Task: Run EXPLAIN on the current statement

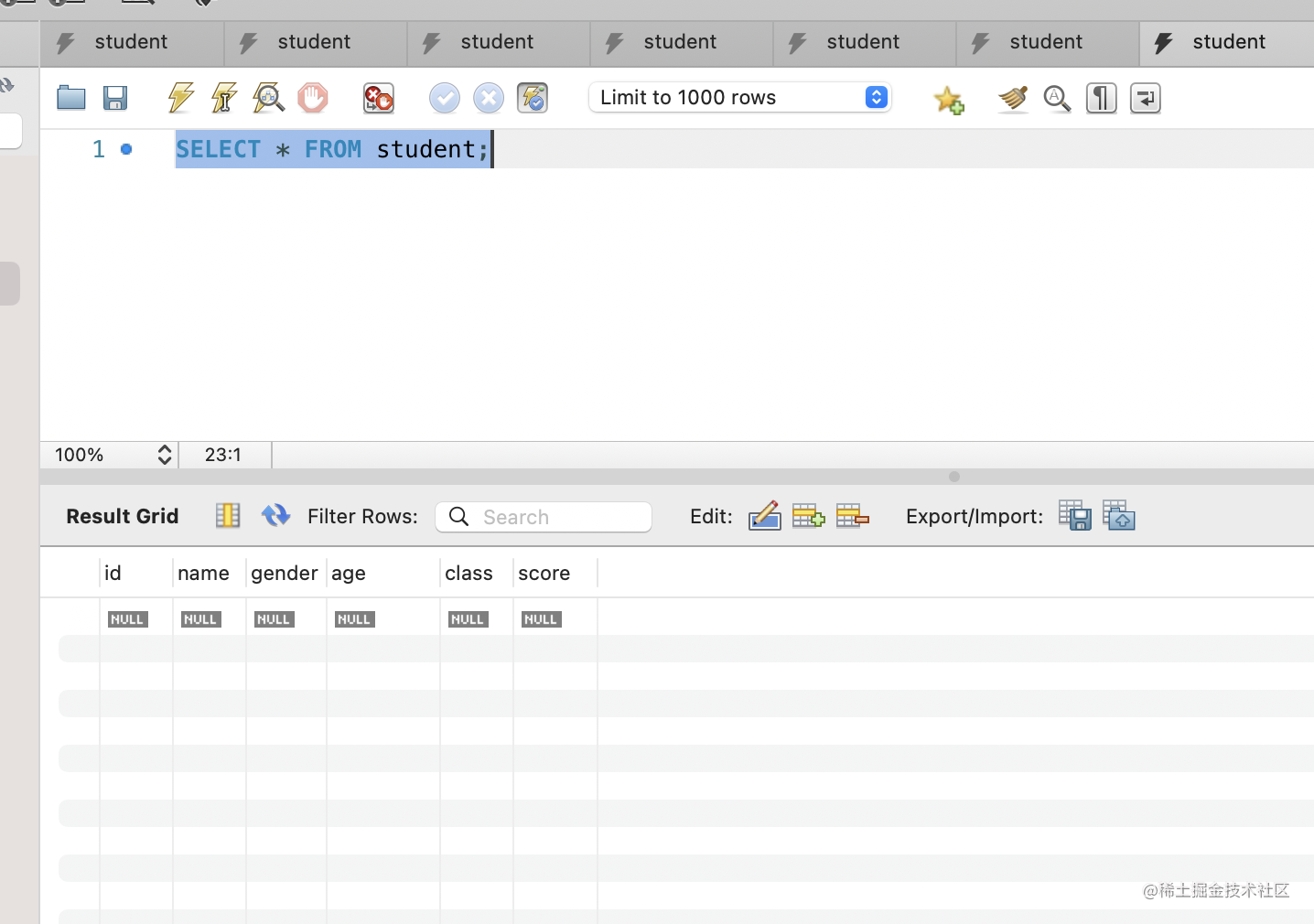Action: pos(268,98)
